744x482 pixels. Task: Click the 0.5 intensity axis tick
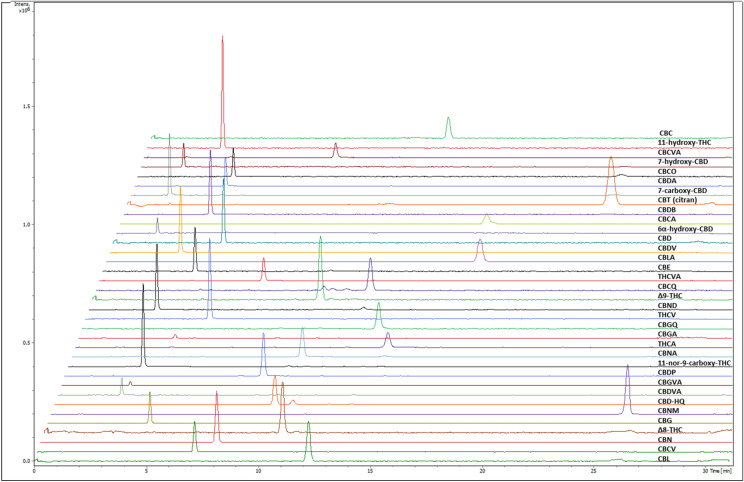25,342
